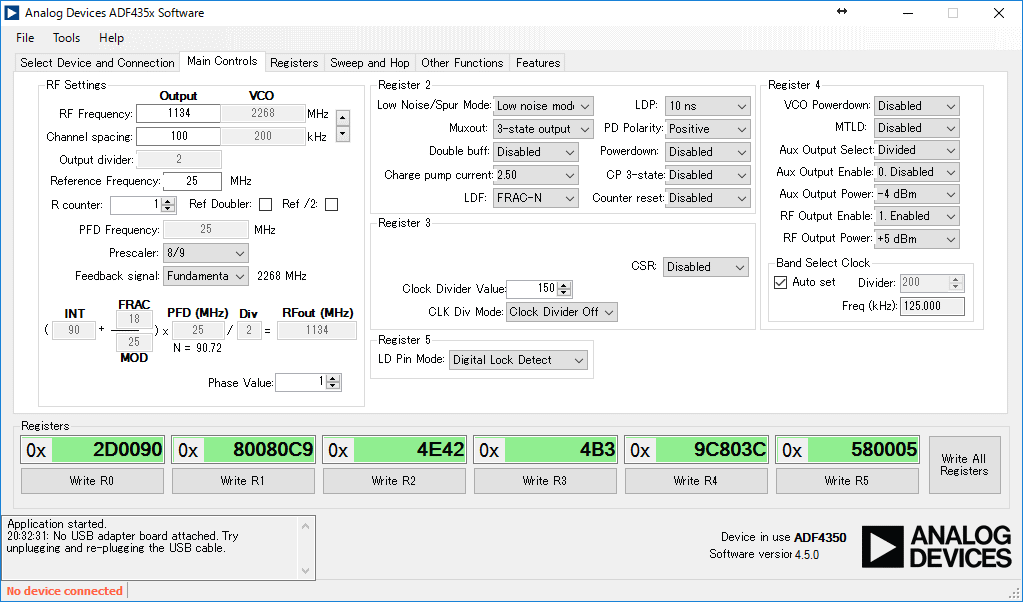The width and height of the screenshot is (1023, 602).
Task: Expand the Counter reset dropdown
Action: click(x=708, y=198)
